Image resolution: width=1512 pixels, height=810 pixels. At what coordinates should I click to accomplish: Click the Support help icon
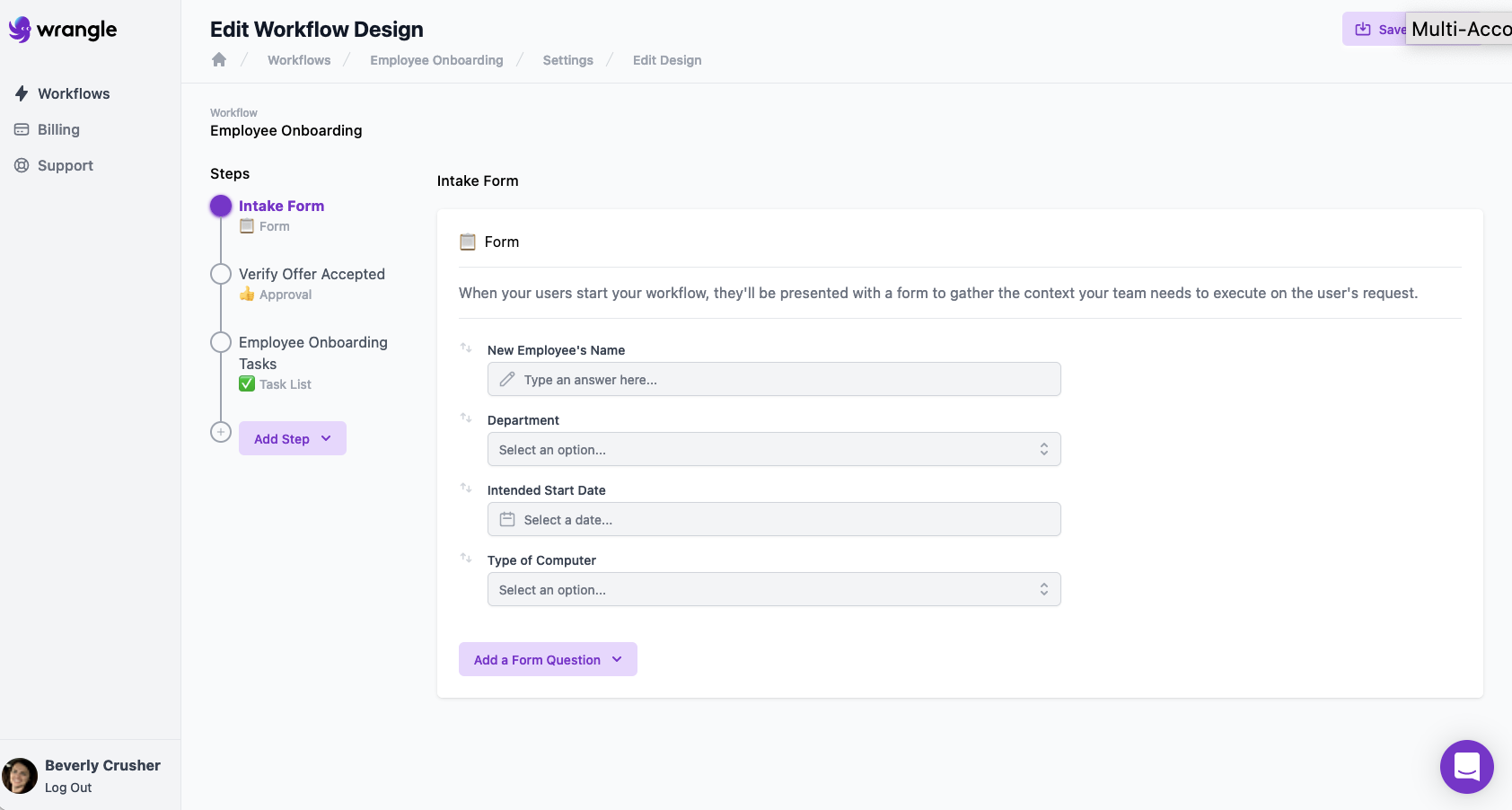pos(21,165)
